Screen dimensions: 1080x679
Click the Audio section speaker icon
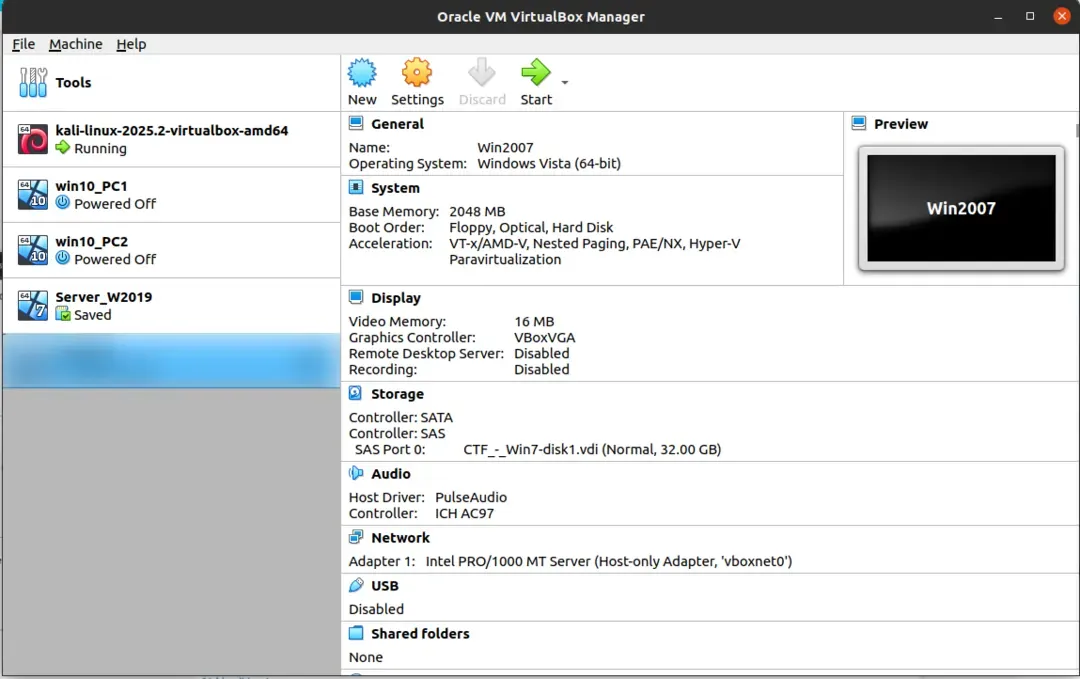pyautogui.click(x=355, y=473)
